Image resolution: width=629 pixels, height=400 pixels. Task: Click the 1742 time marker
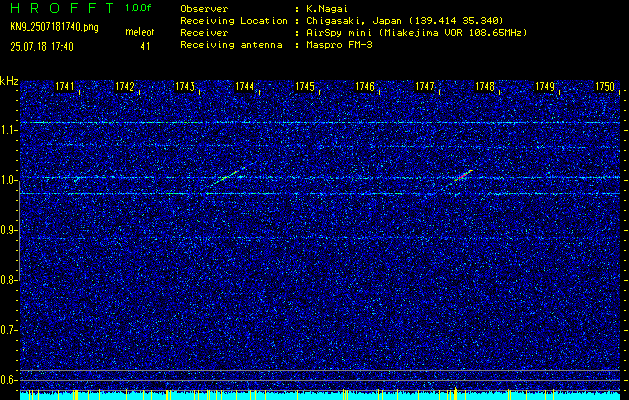click(x=124, y=86)
